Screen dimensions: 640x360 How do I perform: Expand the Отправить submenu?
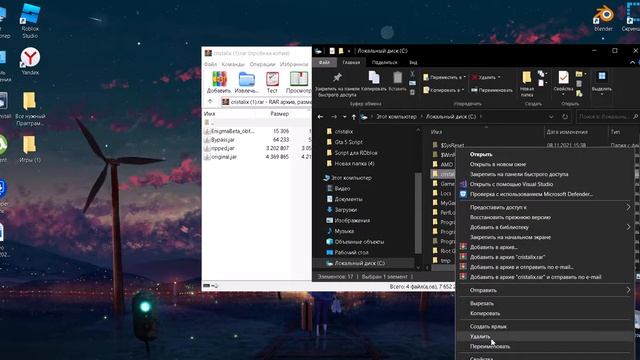coord(628,290)
